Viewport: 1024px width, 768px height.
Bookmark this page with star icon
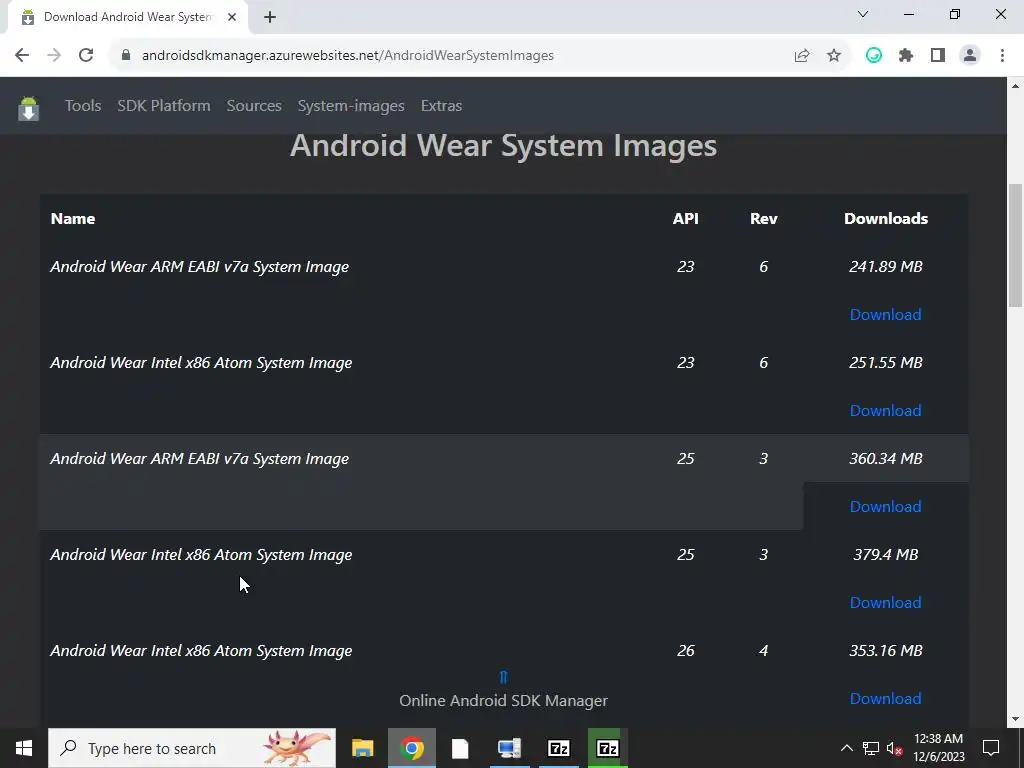[834, 56]
